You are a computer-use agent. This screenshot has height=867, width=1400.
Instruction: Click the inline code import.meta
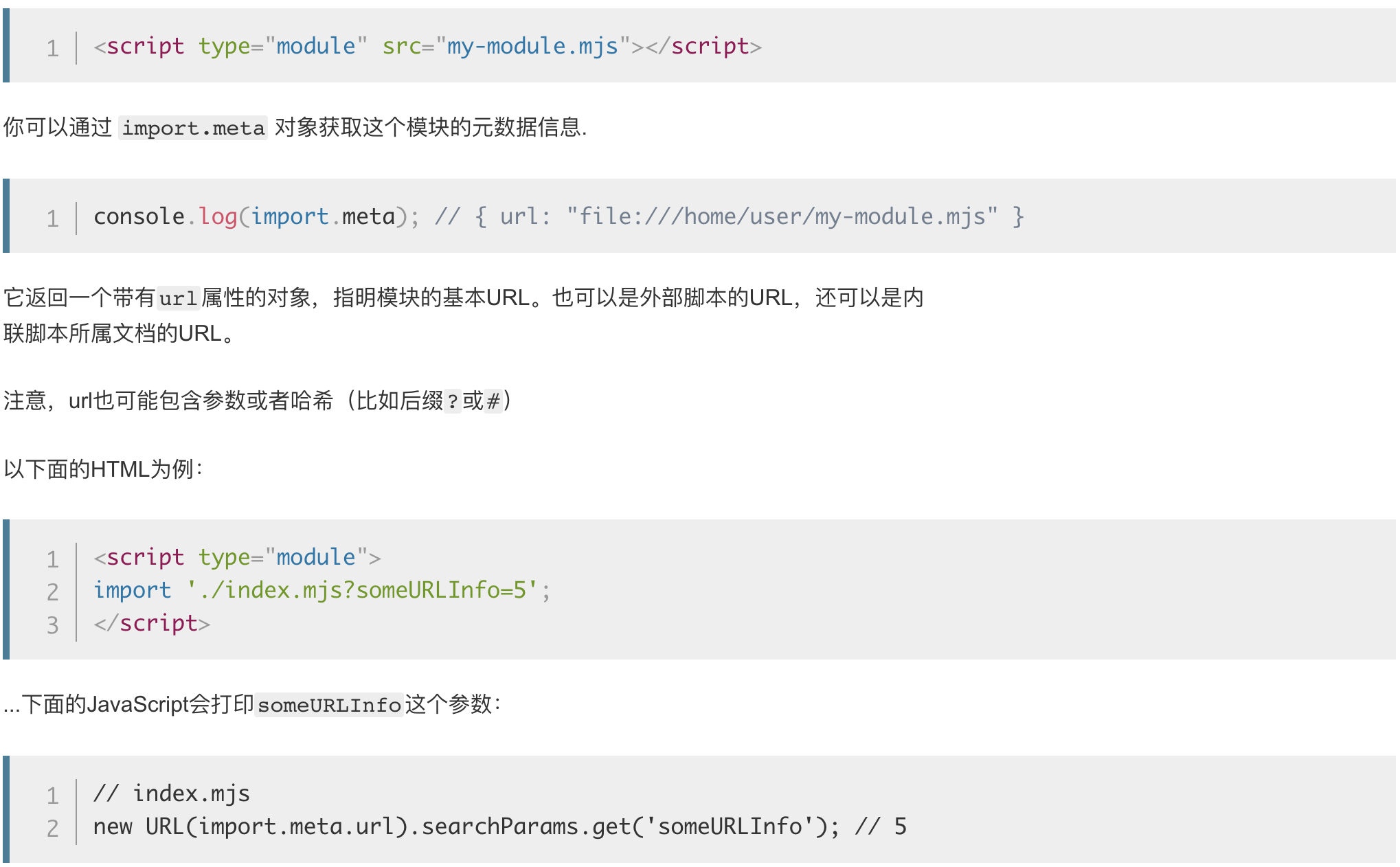(193, 128)
